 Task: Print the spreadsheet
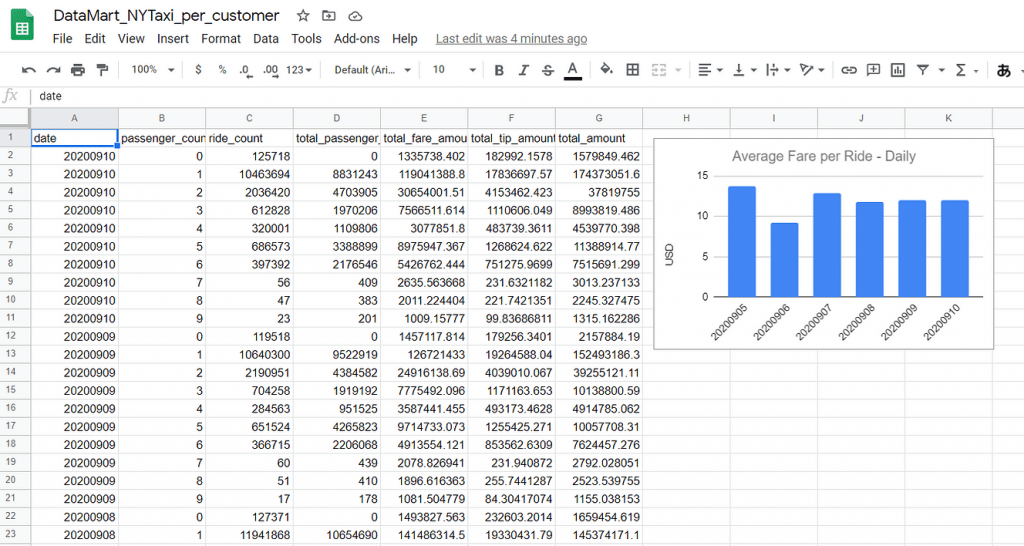[x=78, y=70]
